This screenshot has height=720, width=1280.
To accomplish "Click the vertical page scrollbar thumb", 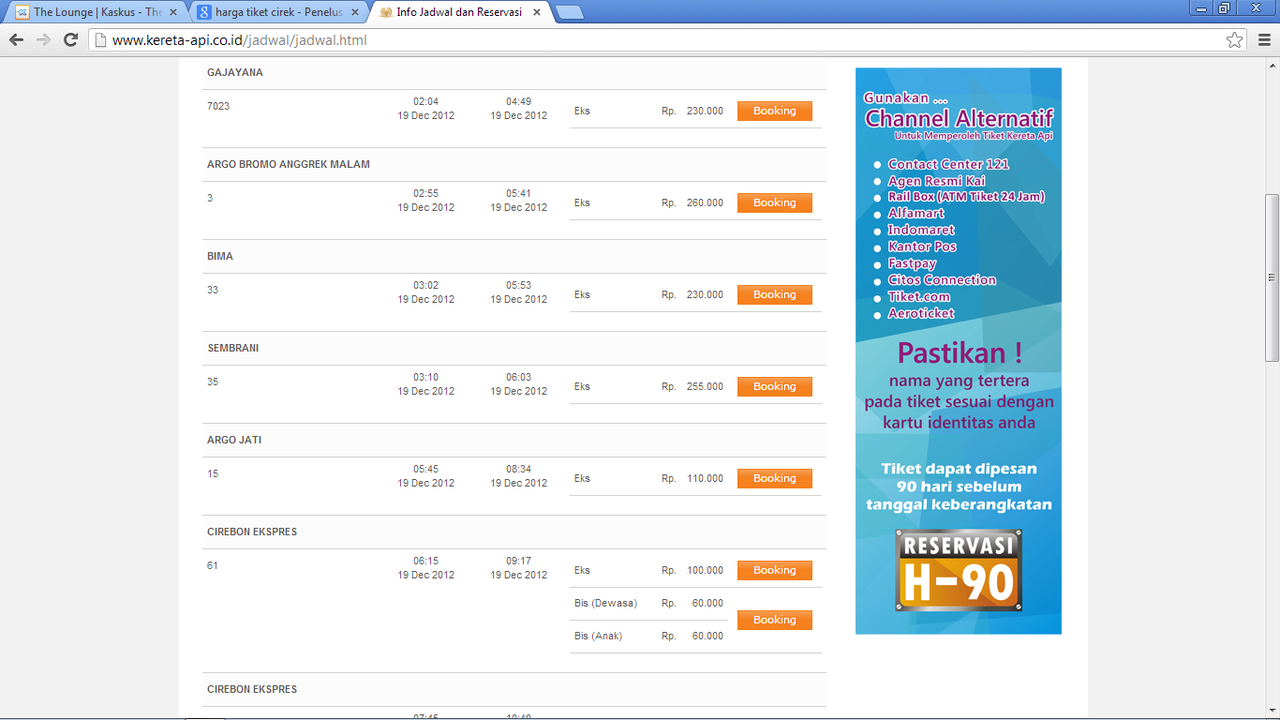I will [1271, 277].
